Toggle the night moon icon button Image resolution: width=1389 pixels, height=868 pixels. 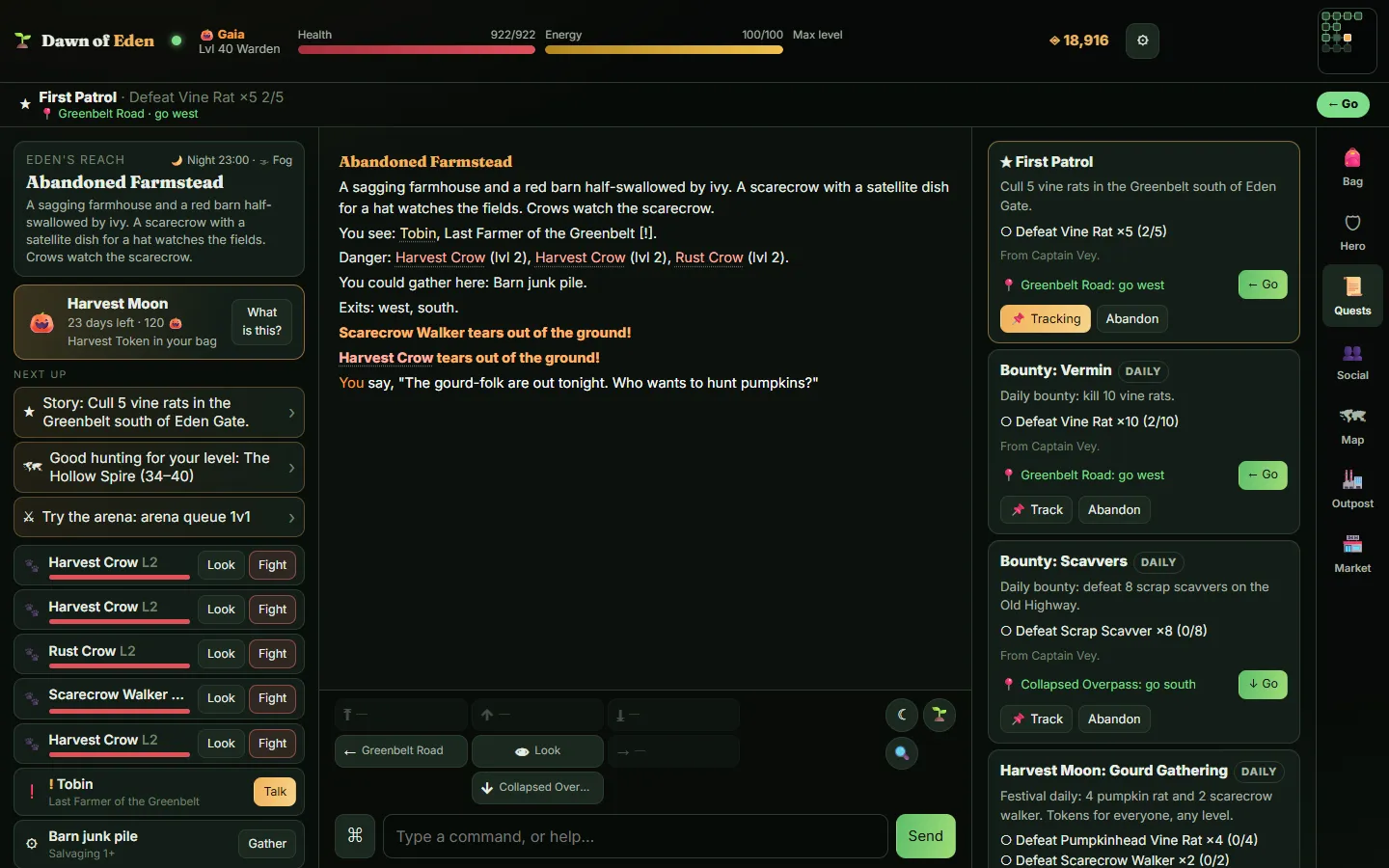(x=902, y=715)
